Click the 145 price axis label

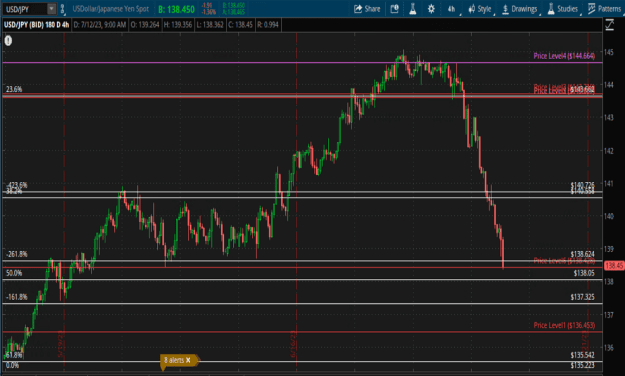pyautogui.click(x=608, y=52)
